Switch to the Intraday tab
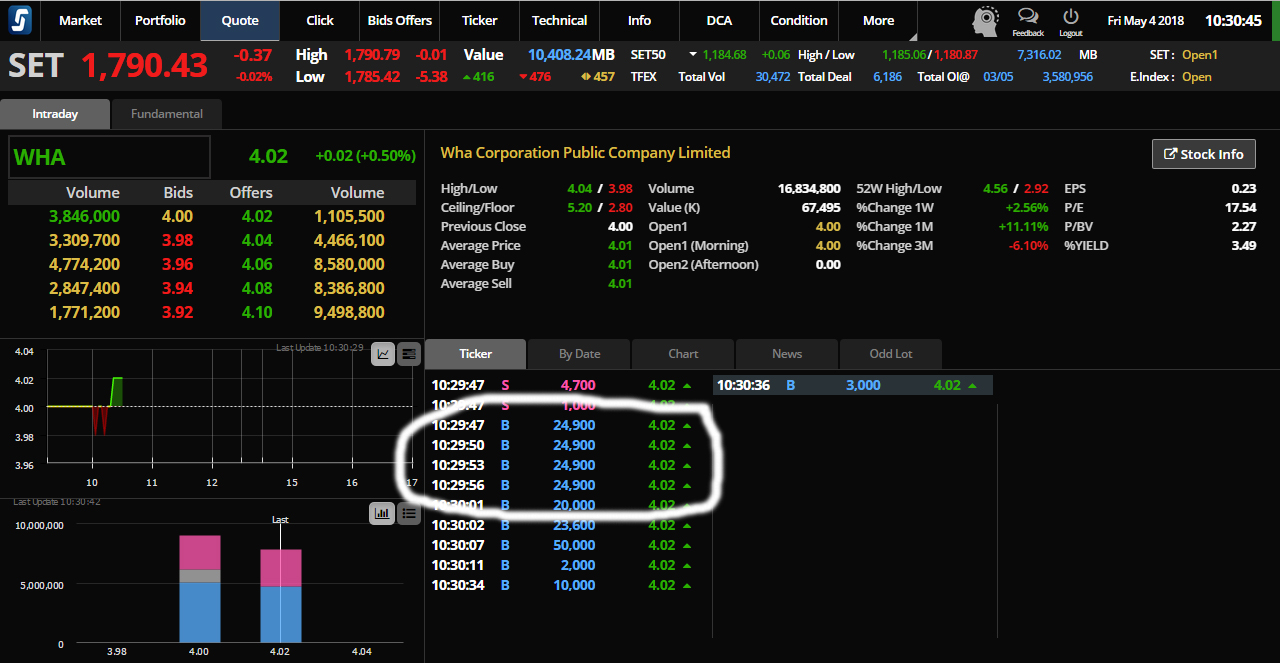This screenshot has width=1280, height=663. [x=55, y=114]
